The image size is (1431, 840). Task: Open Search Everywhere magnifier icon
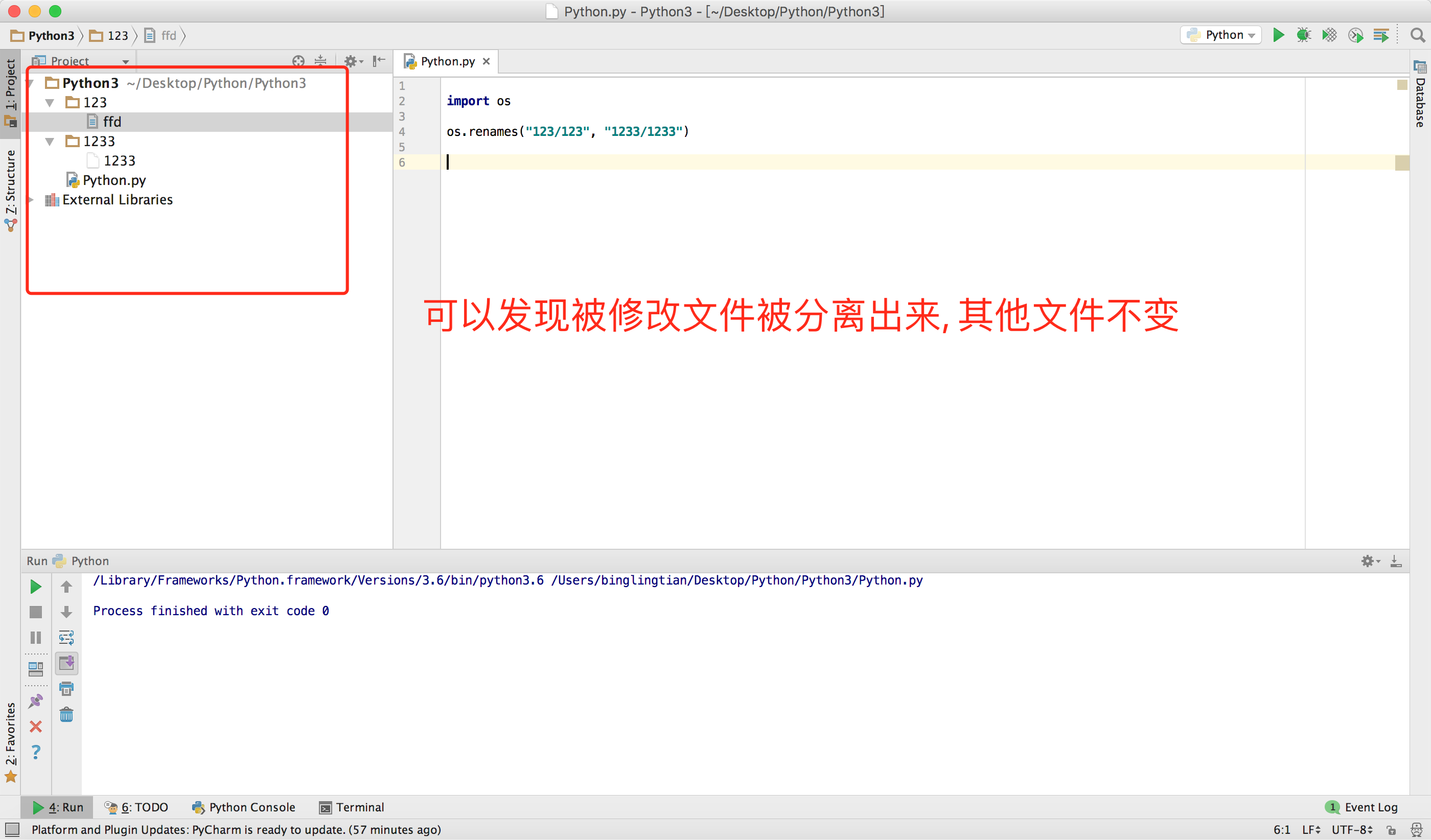[x=1417, y=35]
